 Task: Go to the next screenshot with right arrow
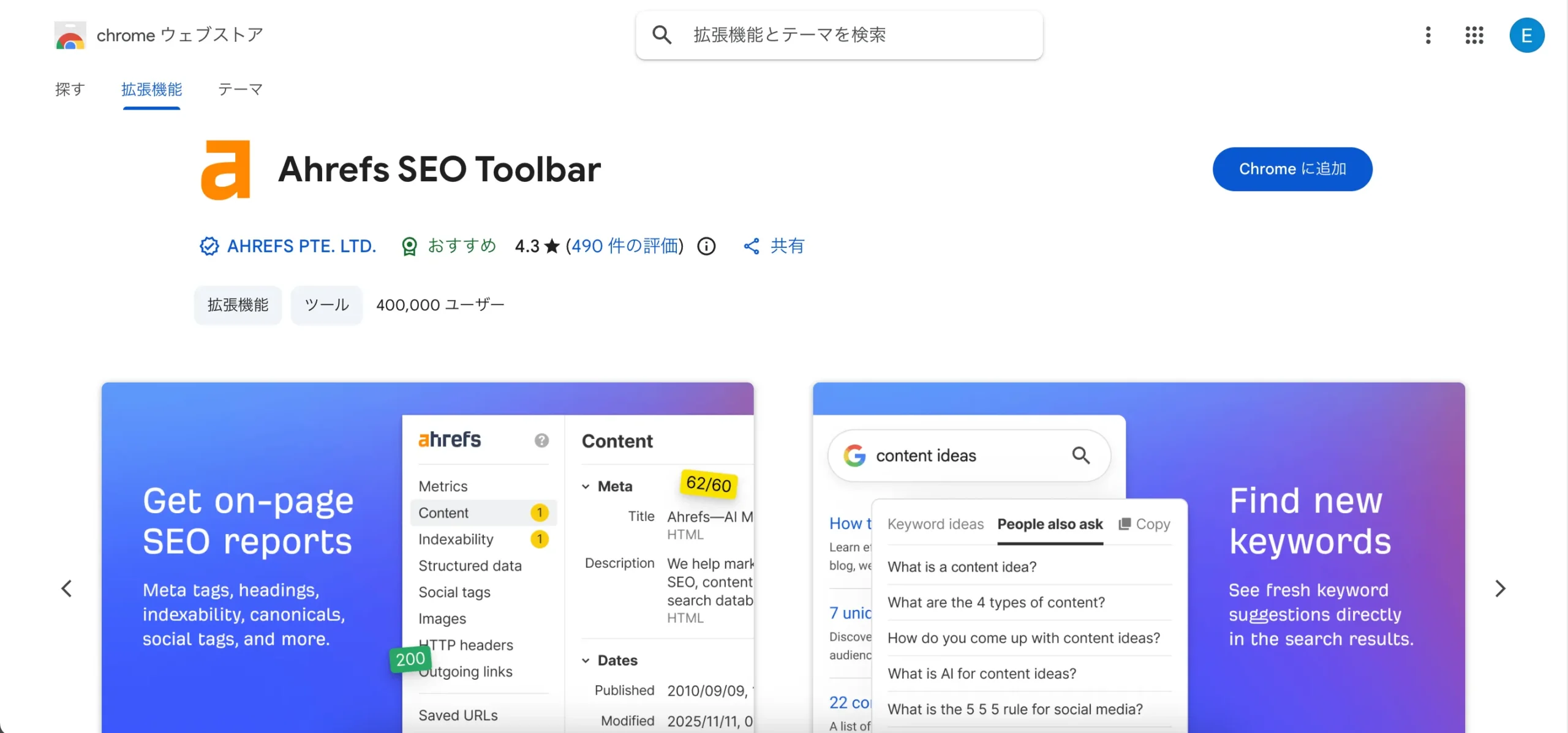[1500, 588]
